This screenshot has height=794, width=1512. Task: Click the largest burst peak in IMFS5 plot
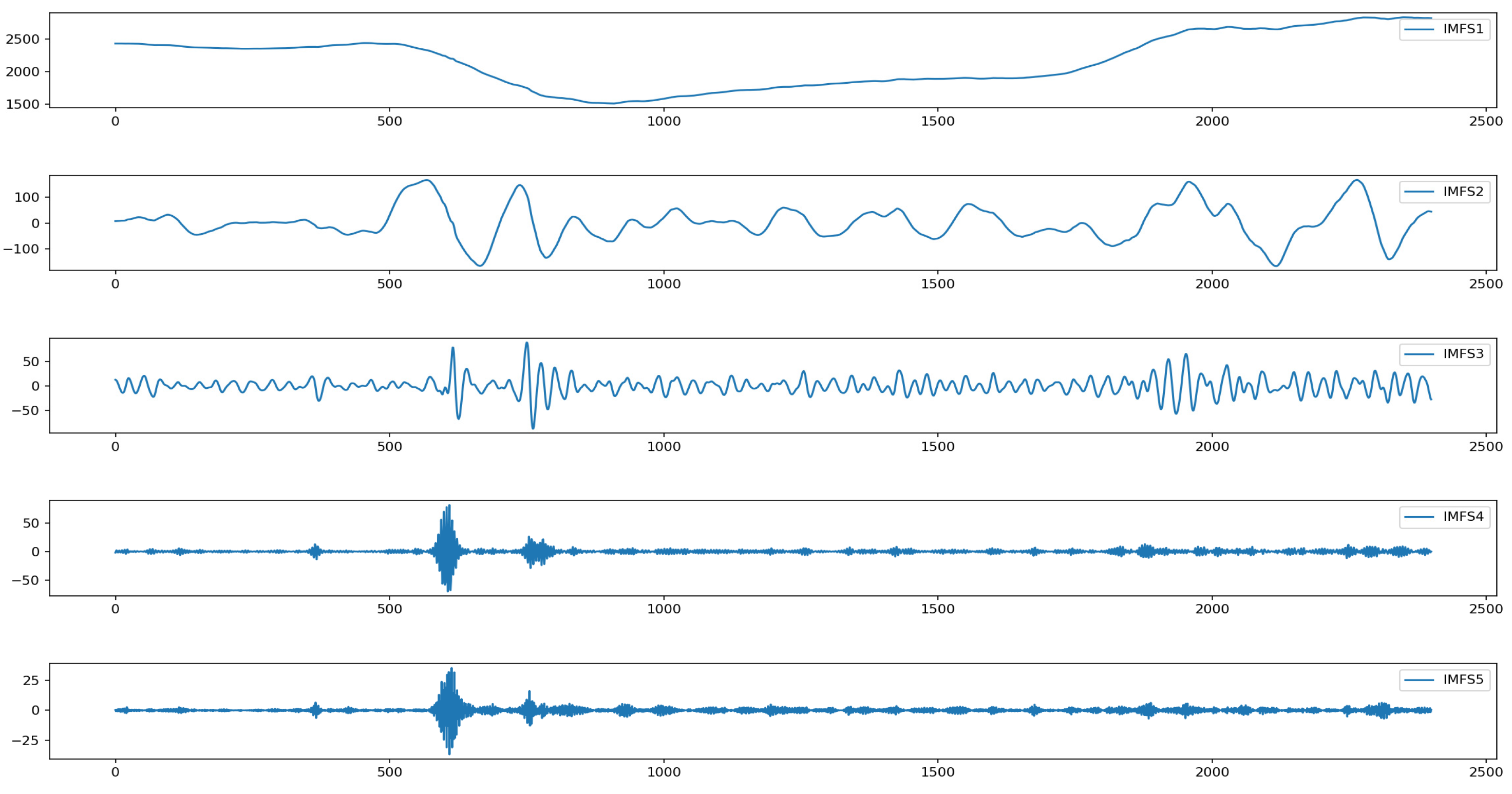click(451, 669)
